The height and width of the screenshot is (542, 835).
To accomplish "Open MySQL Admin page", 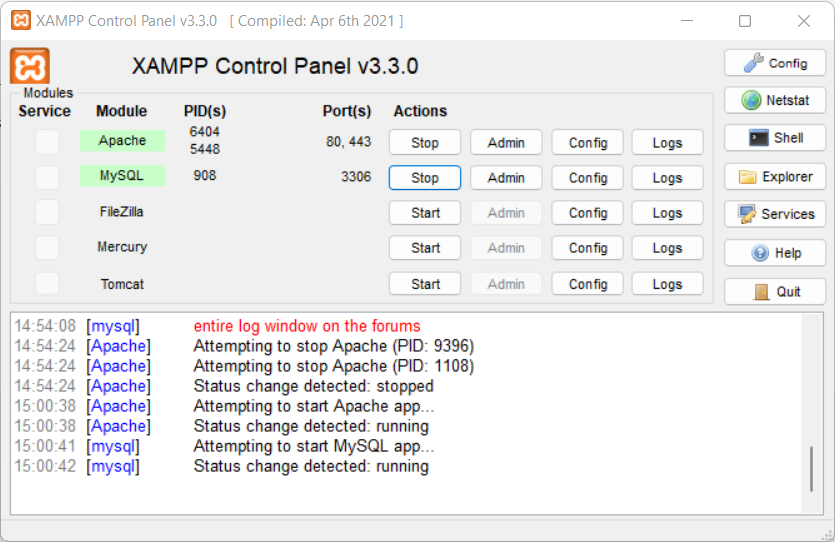I will pos(506,178).
